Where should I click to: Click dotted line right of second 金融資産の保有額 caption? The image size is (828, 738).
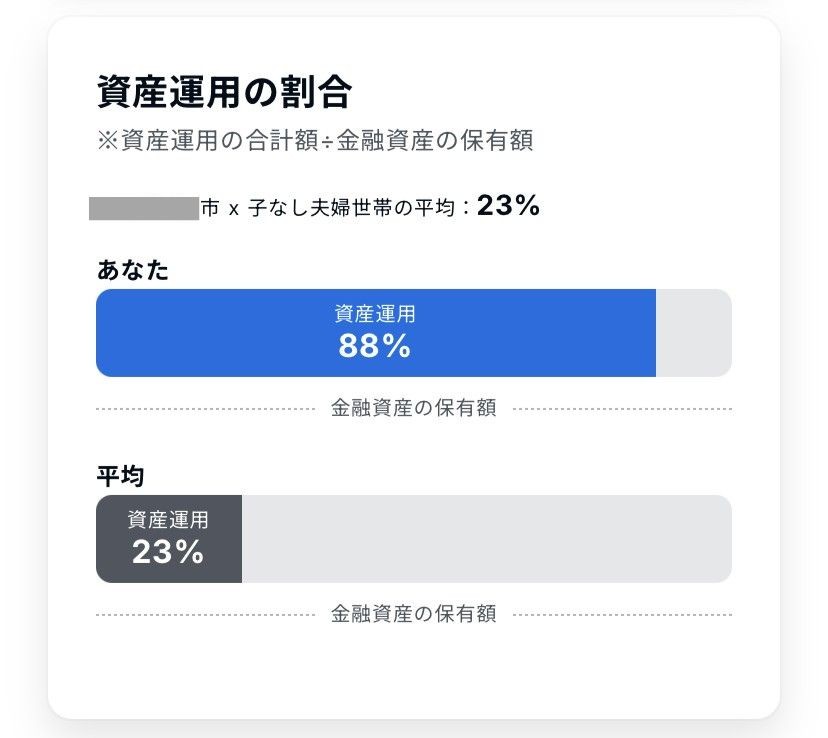point(622,615)
